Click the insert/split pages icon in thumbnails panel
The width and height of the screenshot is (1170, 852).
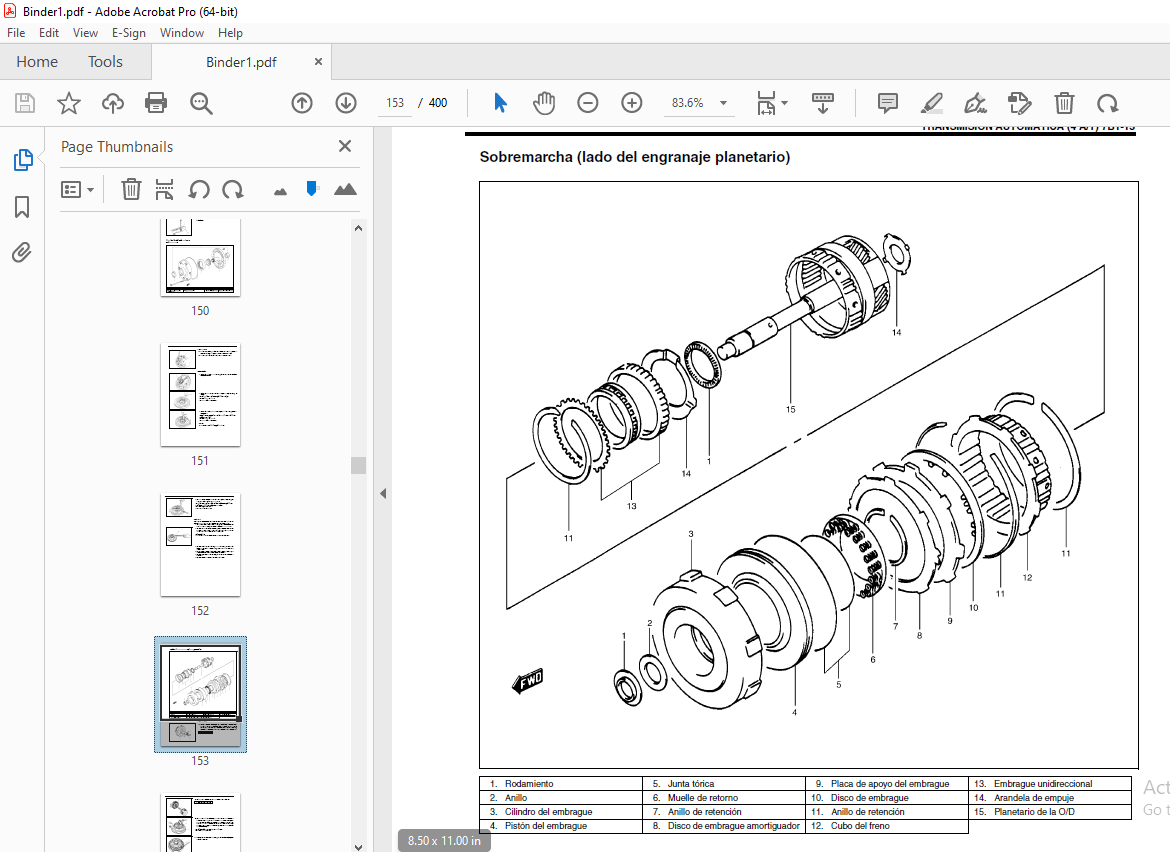coord(164,189)
